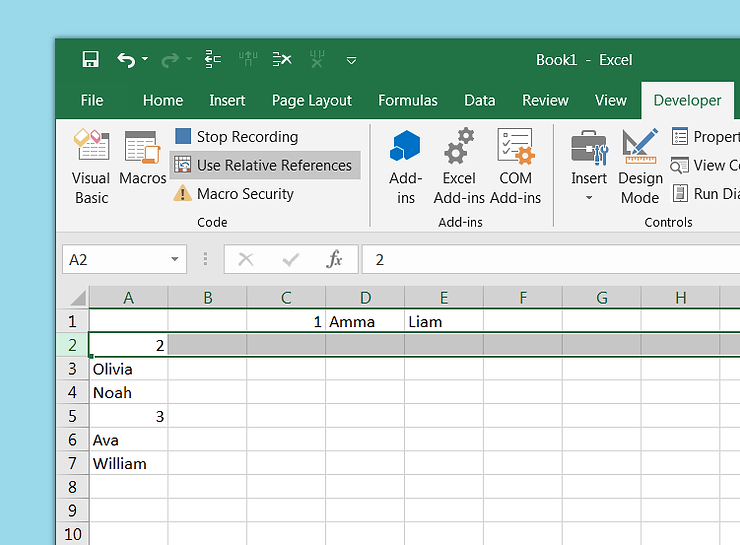Stop Recording the macro
Viewport: 740px width, 545px height.
pos(237,137)
